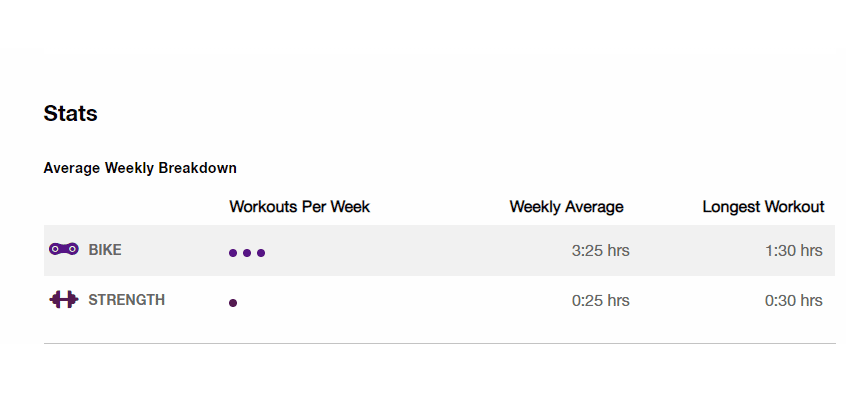Click the Stats heading
The width and height of the screenshot is (846, 393).
pyautogui.click(x=71, y=113)
